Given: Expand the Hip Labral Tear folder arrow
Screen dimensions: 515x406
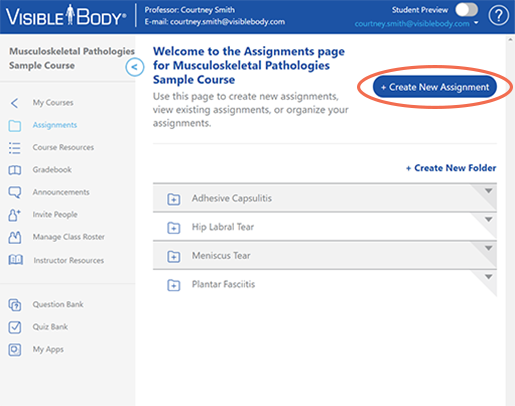Looking at the screenshot, I should click(488, 219).
